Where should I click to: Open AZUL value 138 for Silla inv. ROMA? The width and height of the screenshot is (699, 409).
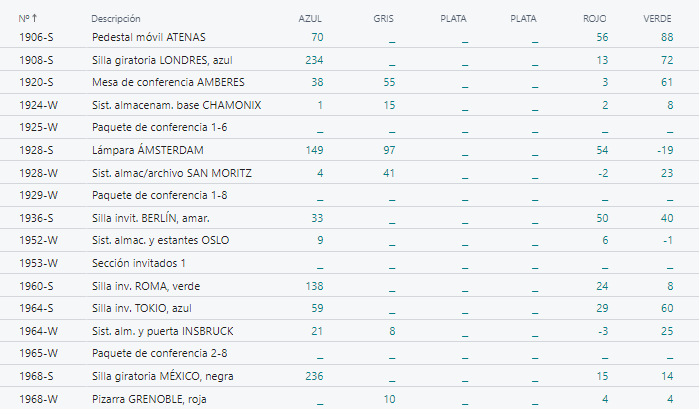click(x=311, y=286)
